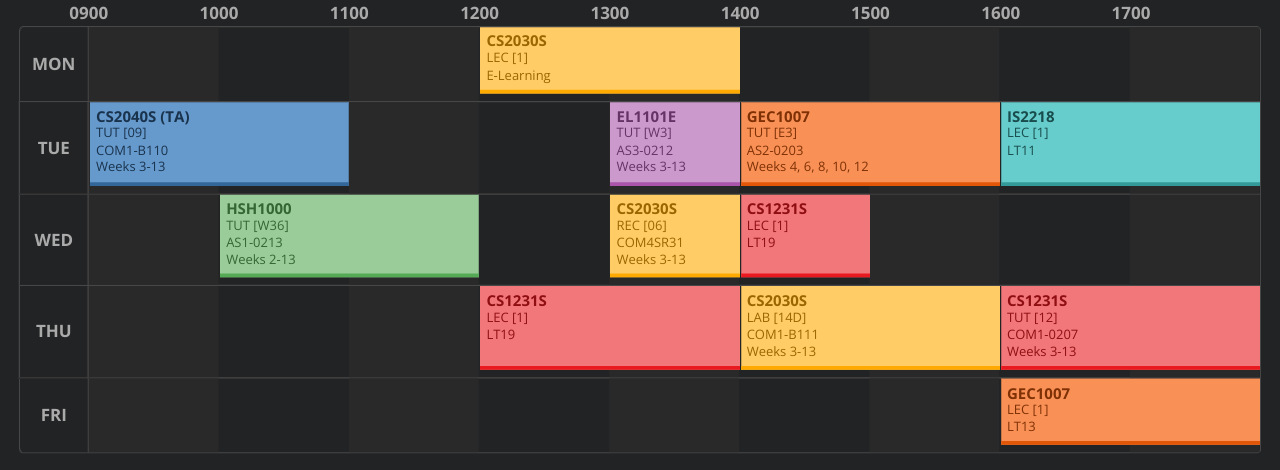The image size is (1280, 470).
Task: Select the 1700 time header
Action: point(1131,14)
